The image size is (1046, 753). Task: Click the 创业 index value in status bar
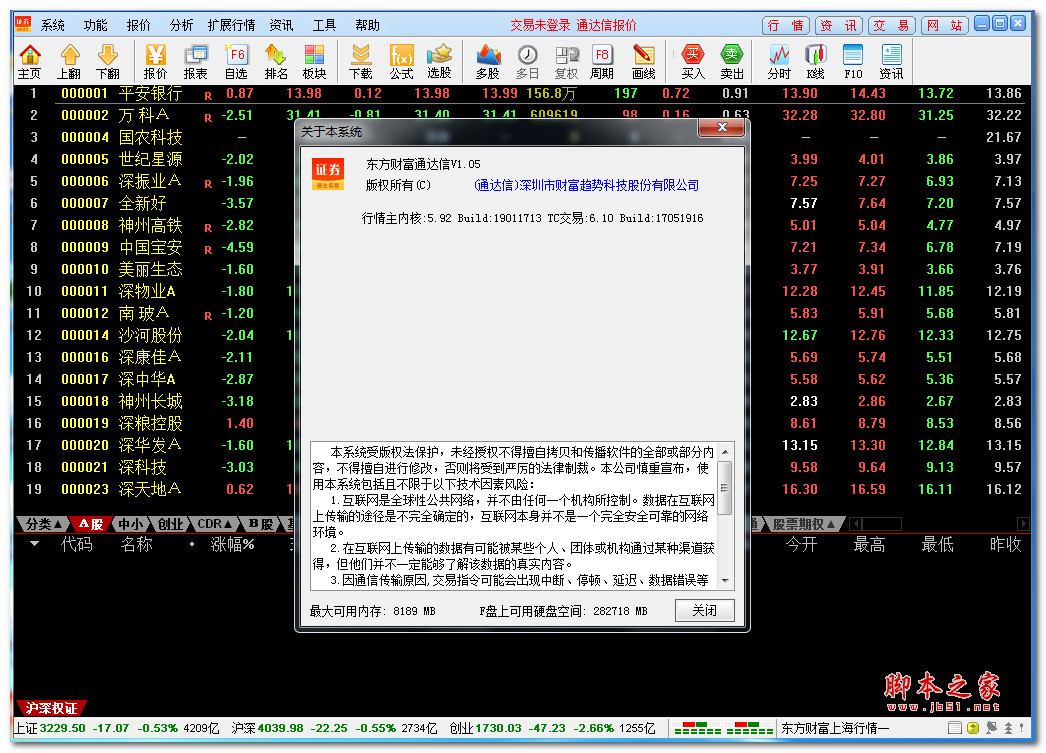[x=496, y=728]
